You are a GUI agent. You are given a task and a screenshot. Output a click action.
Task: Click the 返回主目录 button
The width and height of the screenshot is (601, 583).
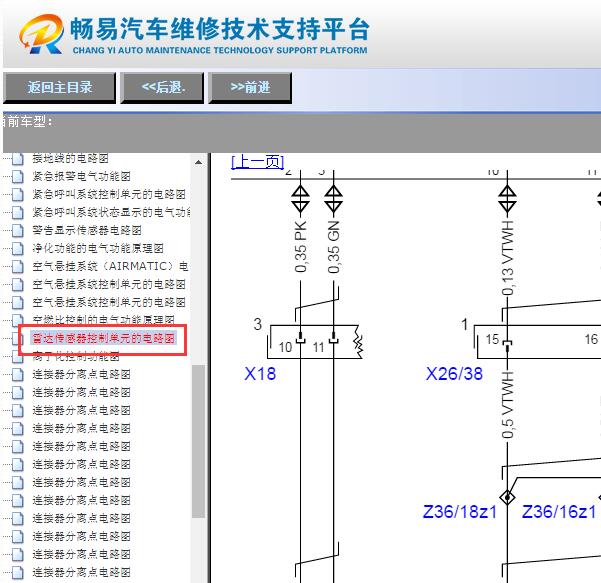59,88
